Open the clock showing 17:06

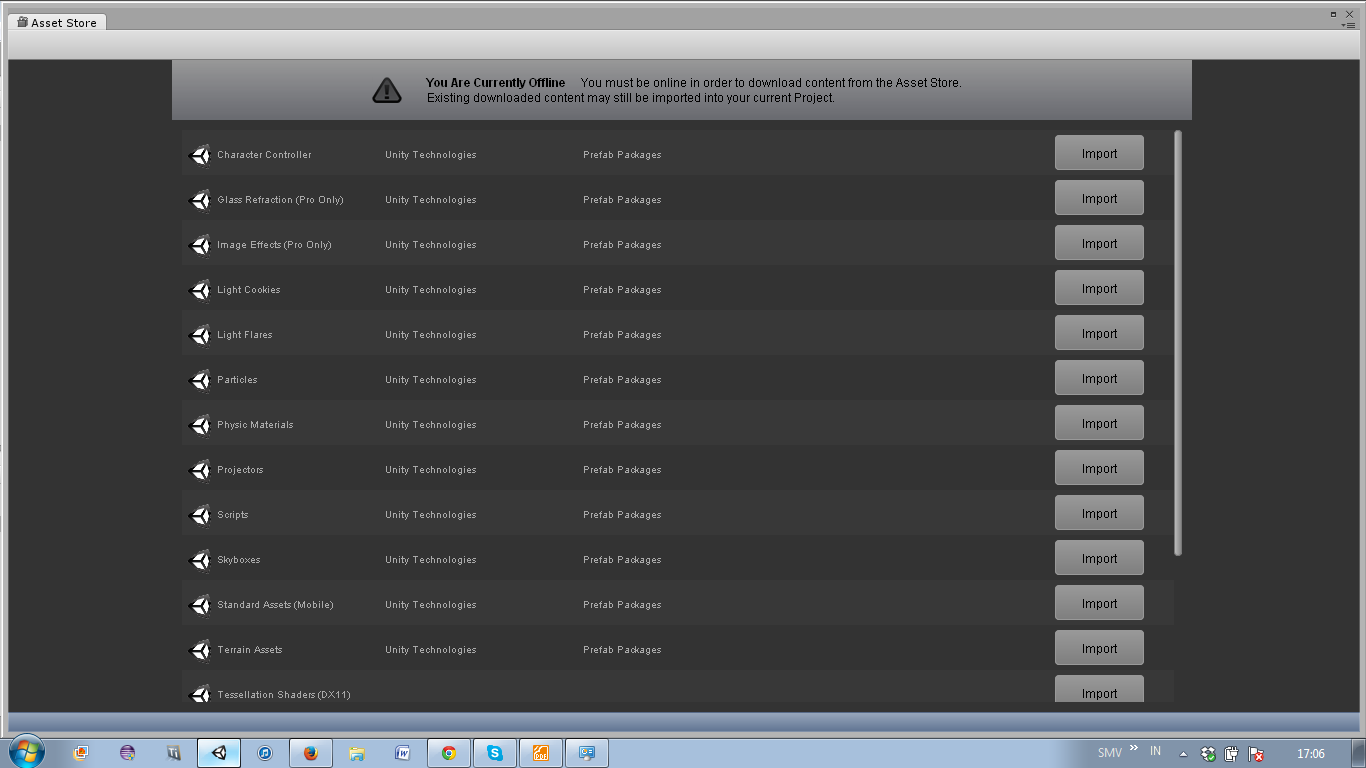[1310, 754]
